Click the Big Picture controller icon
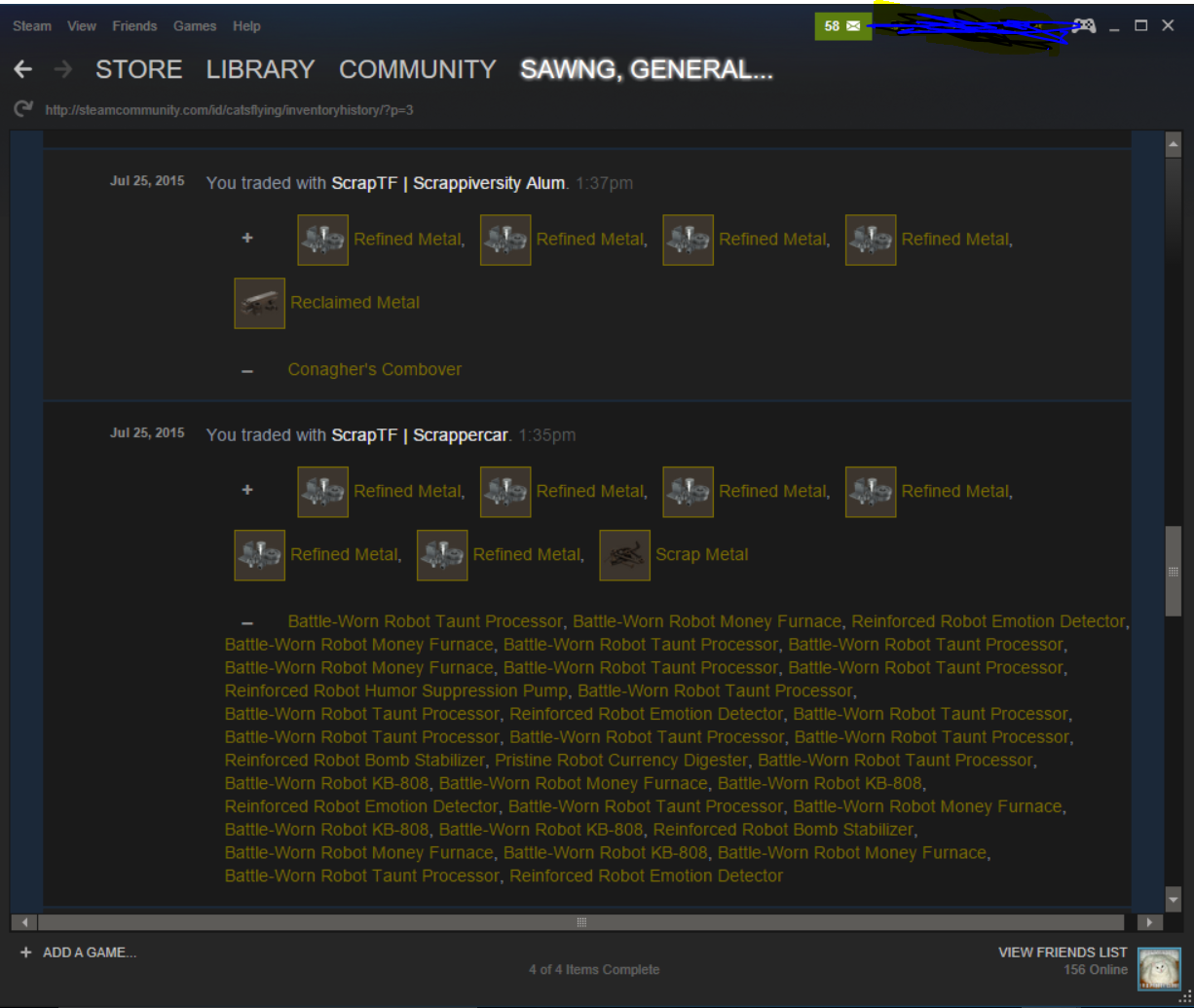Viewport: 1194px width, 1008px height. [x=1083, y=26]
